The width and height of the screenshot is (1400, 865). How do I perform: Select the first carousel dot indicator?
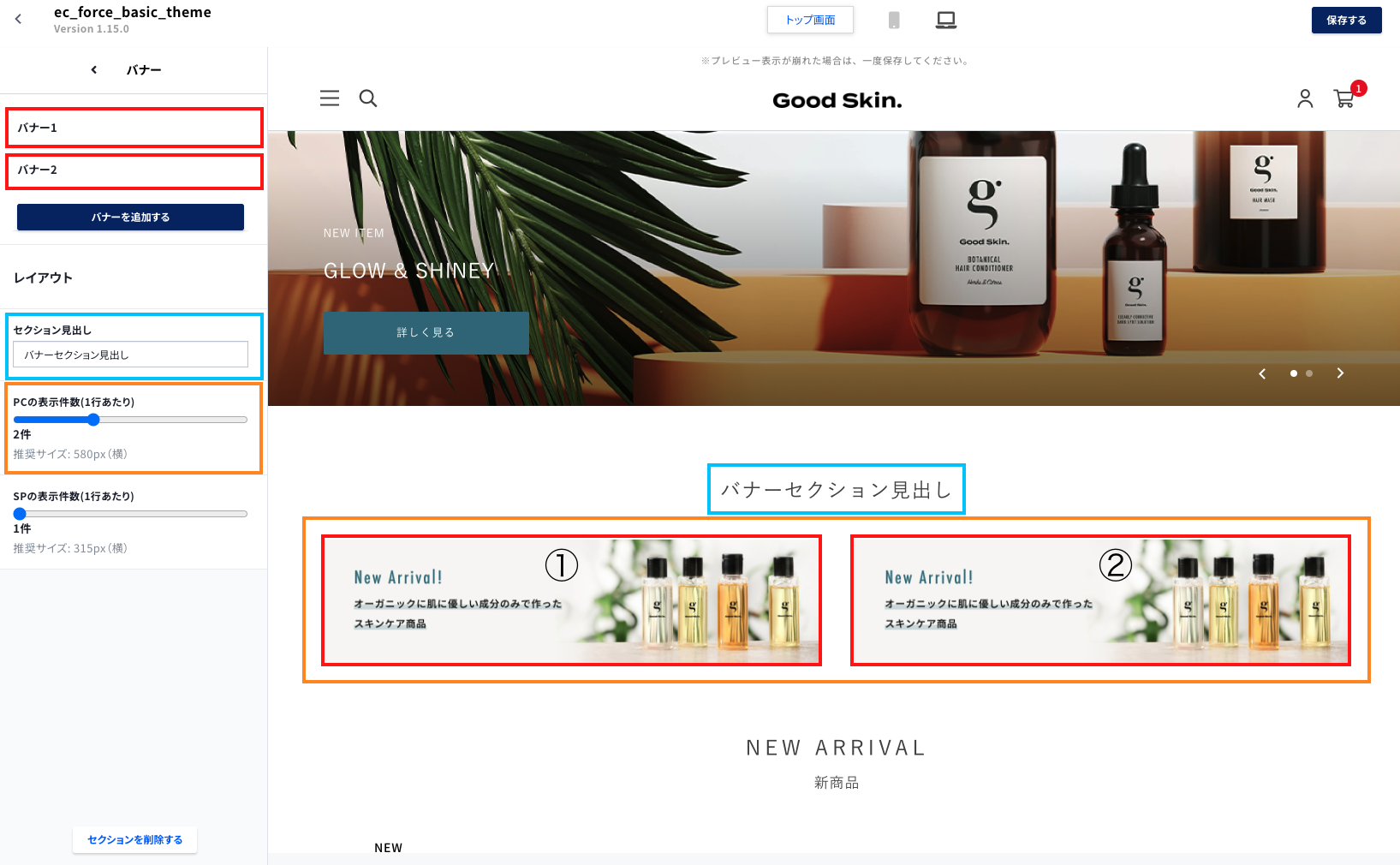1294,373
